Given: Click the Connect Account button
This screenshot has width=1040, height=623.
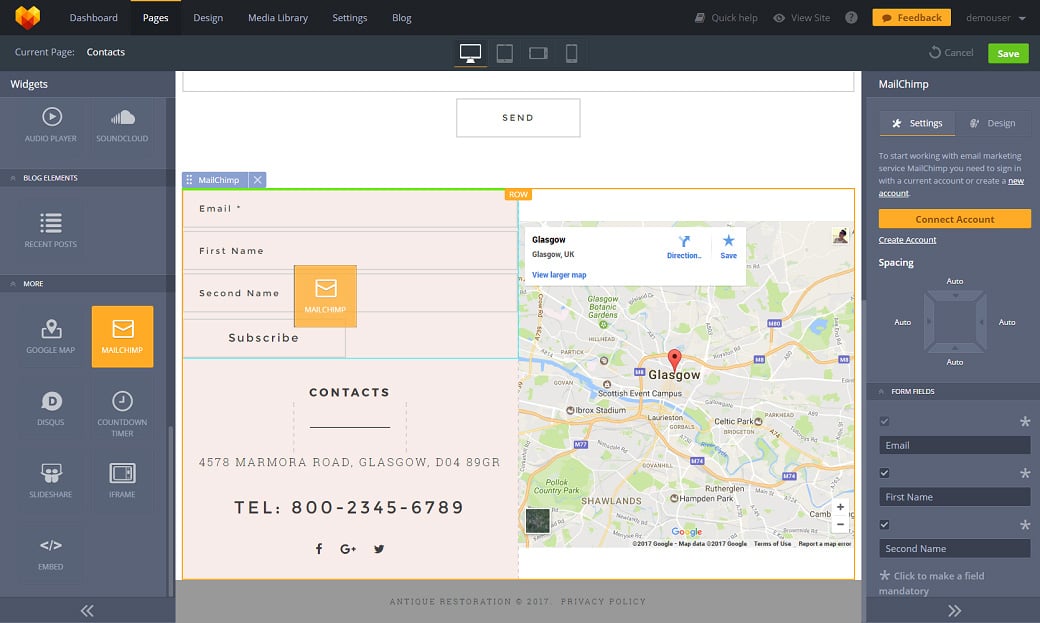Looking at the screenshot, I should pyautogui.click(x=954, y=219).
